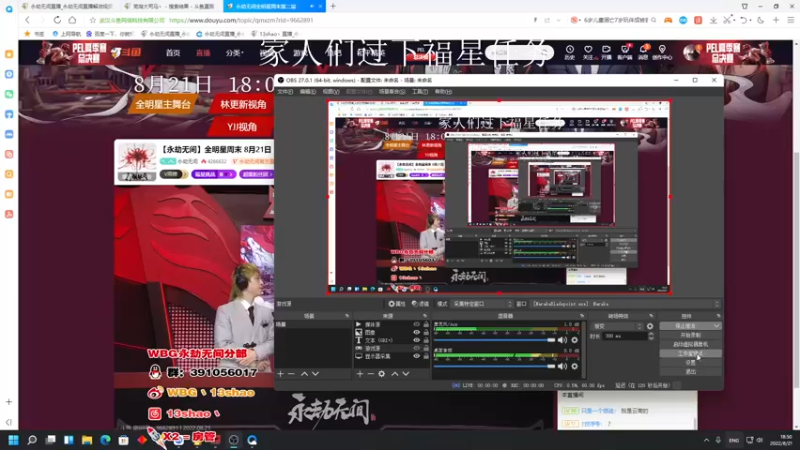Open source properties gear in Sources panel
This screenshot has height=450, width=800.
[x=382, y=374]
